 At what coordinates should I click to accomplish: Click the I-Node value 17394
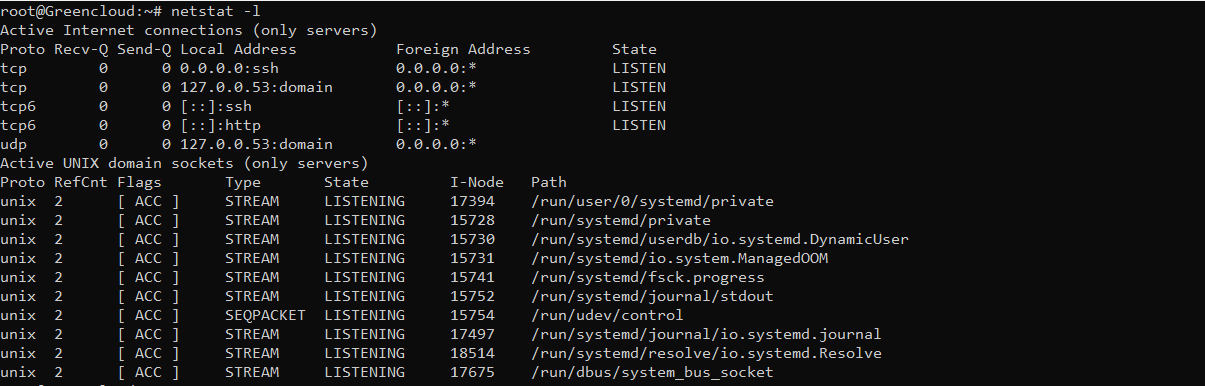pyautogui.click(x=472, y=201)
